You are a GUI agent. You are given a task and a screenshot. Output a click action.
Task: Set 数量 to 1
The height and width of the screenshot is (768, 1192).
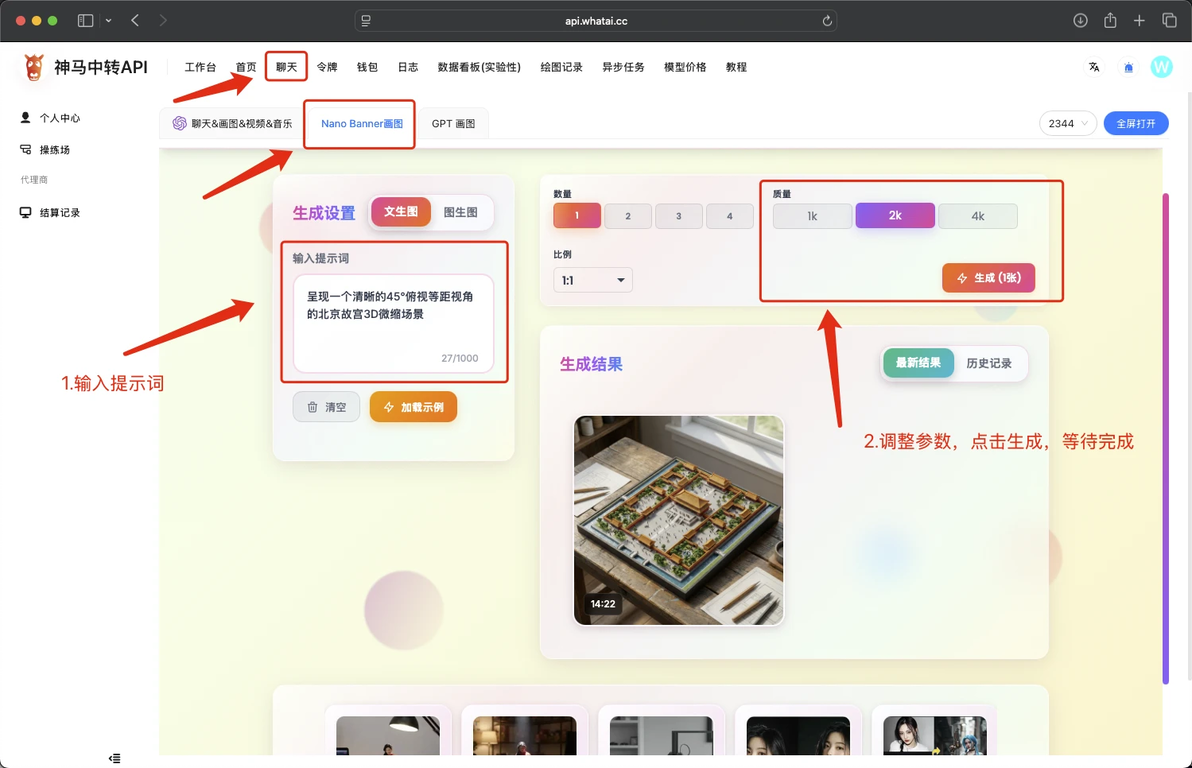tap(577, 216)
